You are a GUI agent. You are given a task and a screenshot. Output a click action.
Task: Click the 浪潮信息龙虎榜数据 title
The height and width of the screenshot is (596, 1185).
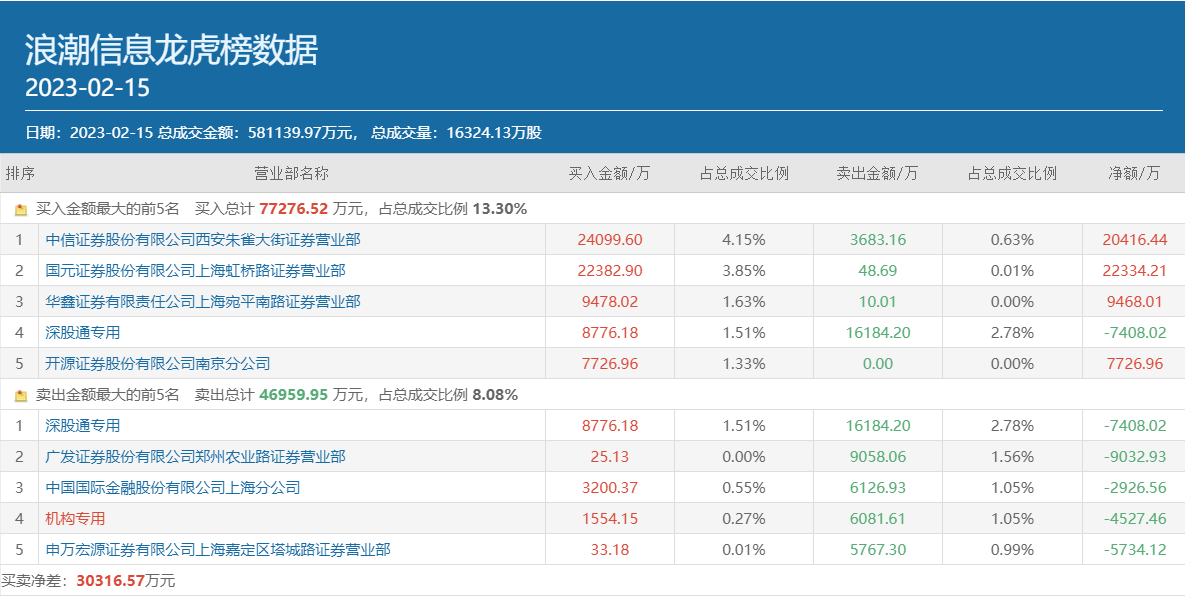pos(171,50)
